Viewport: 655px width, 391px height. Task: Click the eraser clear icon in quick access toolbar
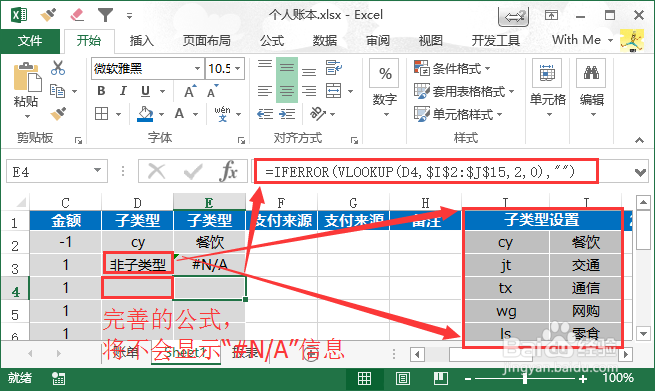77,15
